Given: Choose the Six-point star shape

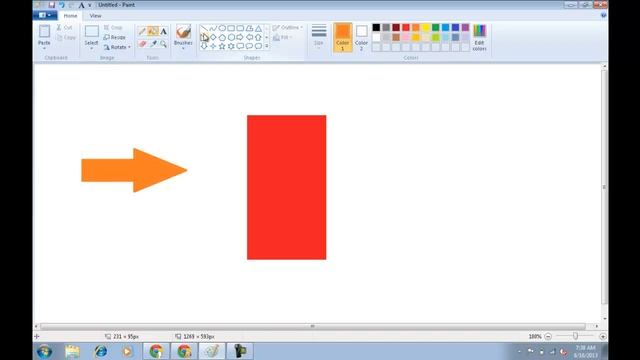Looking at the screenshot, I should pos(231,46).
